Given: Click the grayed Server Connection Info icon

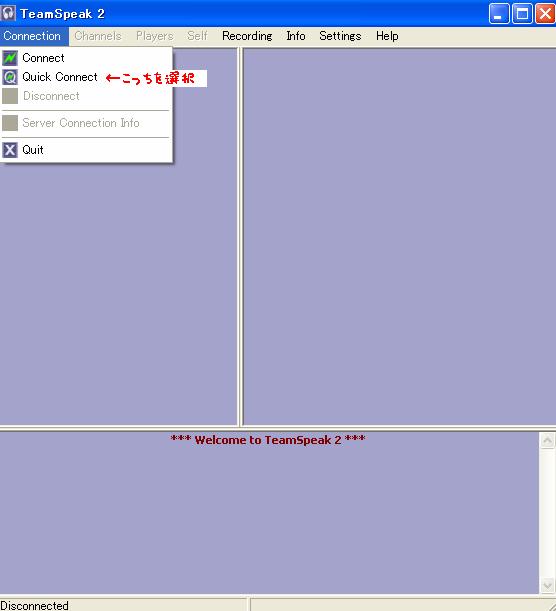Looking at the screenshot, I should click(x=10, y=123).
